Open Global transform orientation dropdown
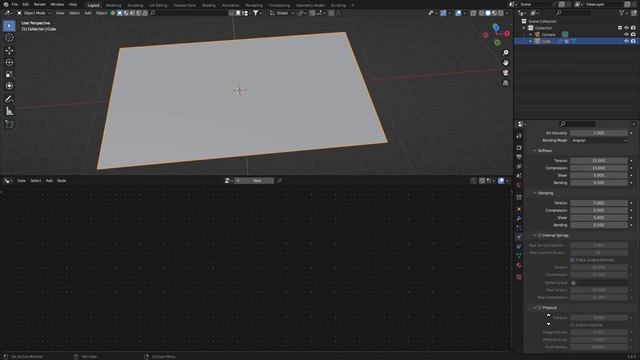 (282, 13)
